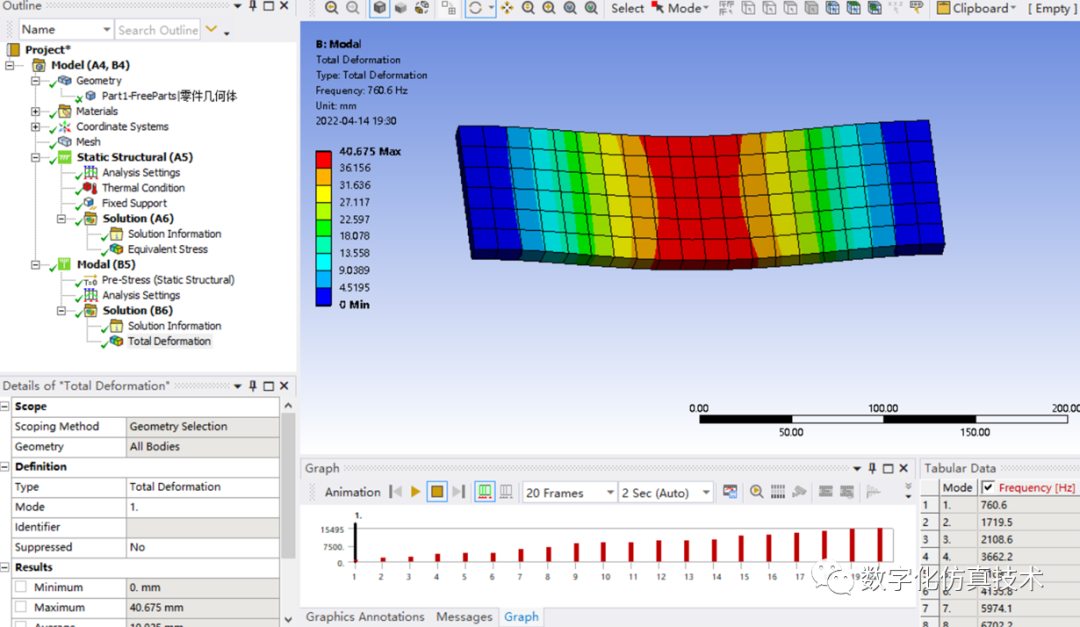The height and width of the screenshot is (627, 1080).
Task: Open the 20 Frames dropdown
Action: pos(610,493)
